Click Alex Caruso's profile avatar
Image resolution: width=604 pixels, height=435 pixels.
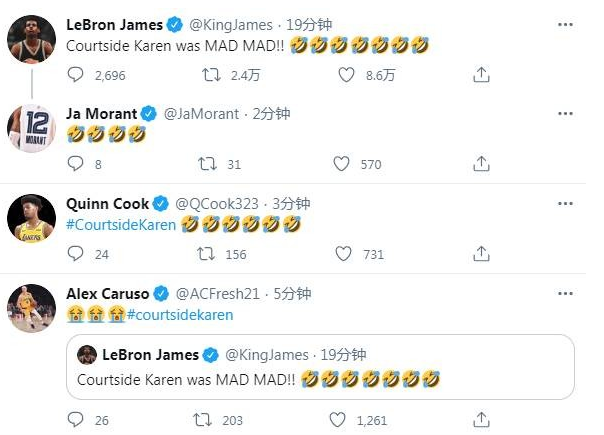click(31, 307)
